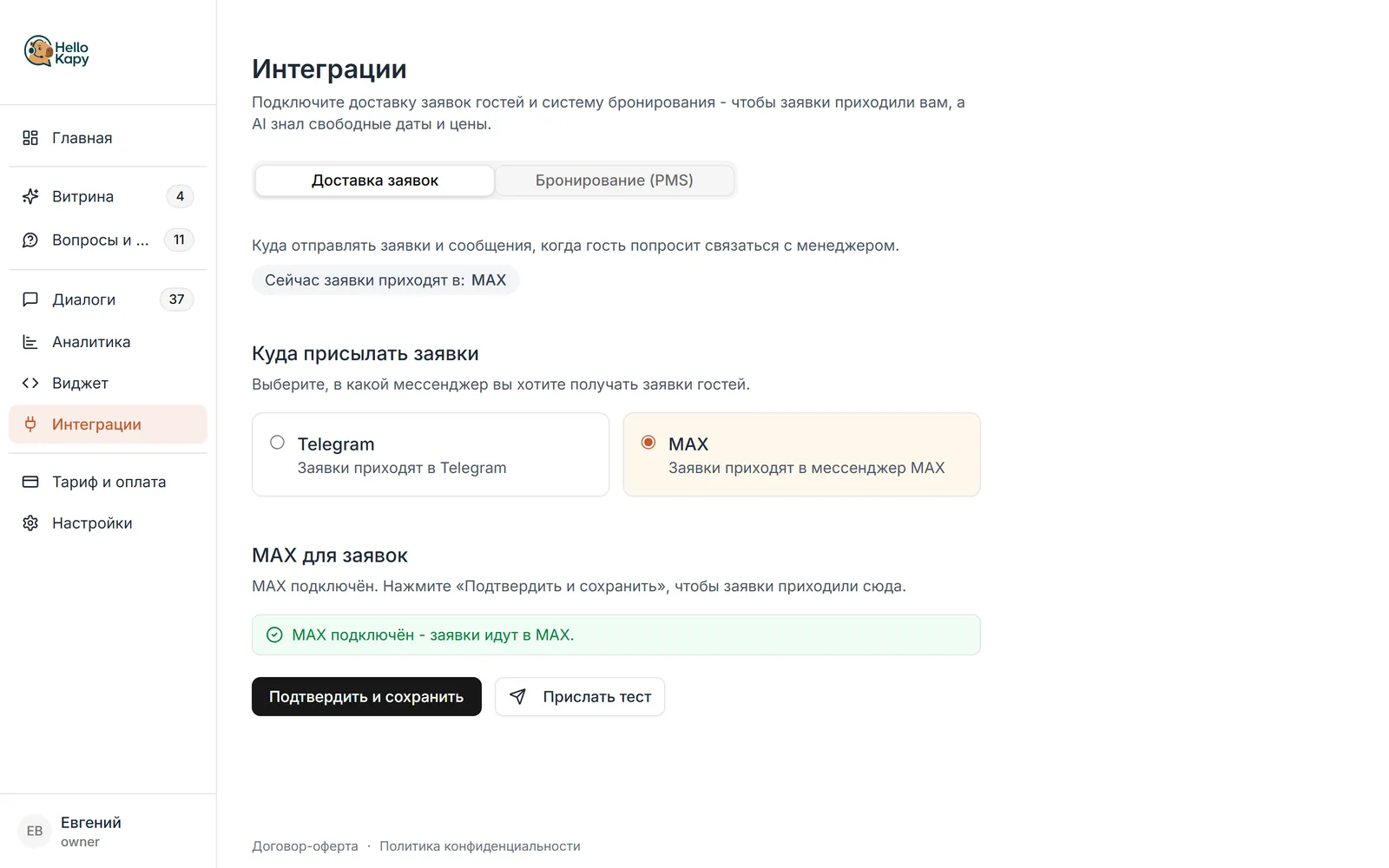
Task: Click 'Заявки приходят в мессенджер MAX' description
Action: [806, 468]
